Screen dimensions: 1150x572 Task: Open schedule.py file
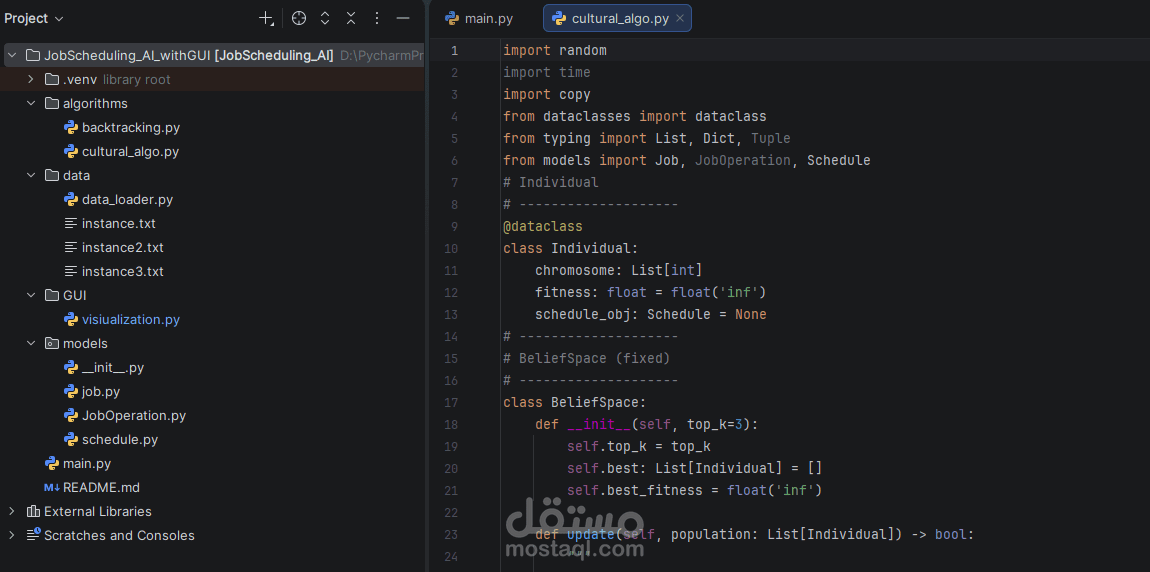coord(120,440)
